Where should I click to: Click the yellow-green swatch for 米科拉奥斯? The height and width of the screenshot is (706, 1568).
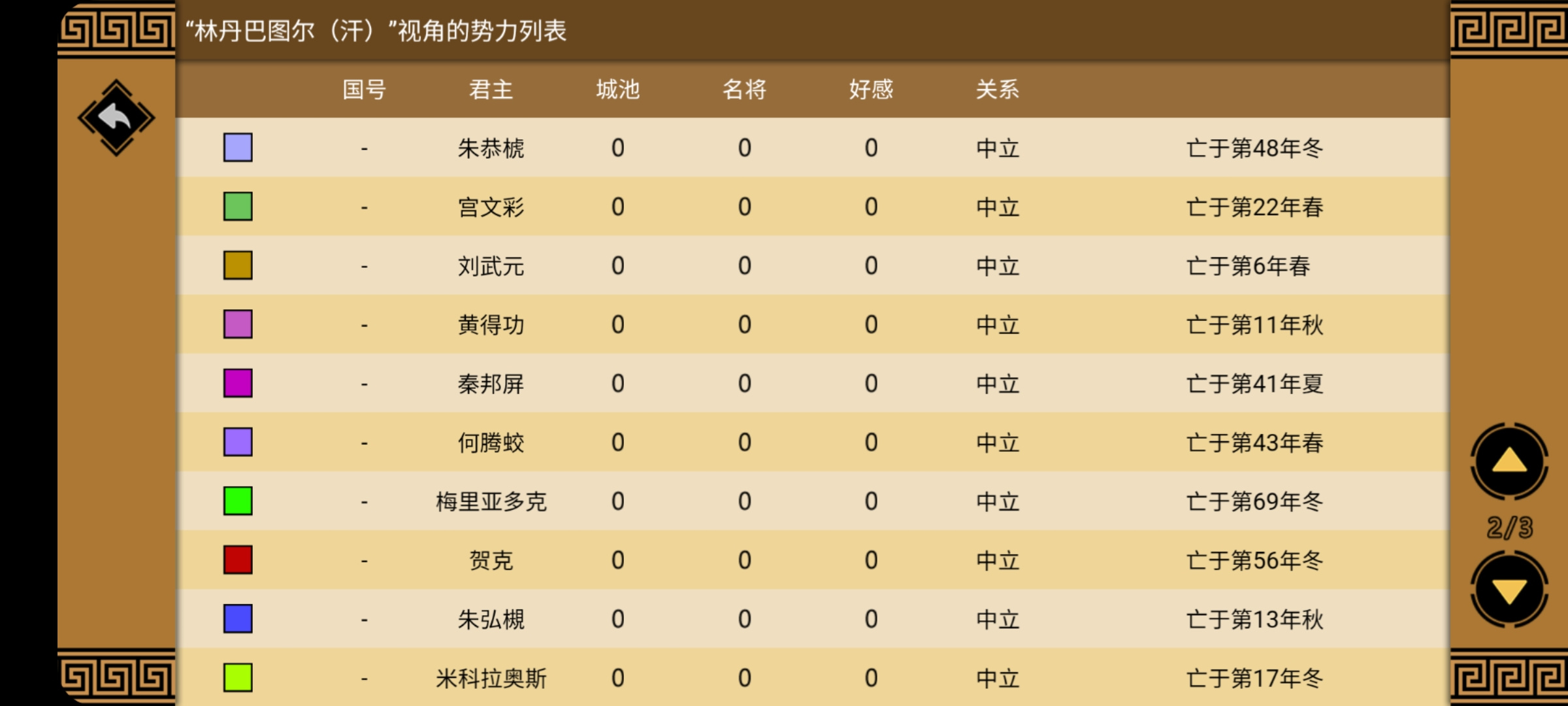pyautogui.click(x=238, y=678)
